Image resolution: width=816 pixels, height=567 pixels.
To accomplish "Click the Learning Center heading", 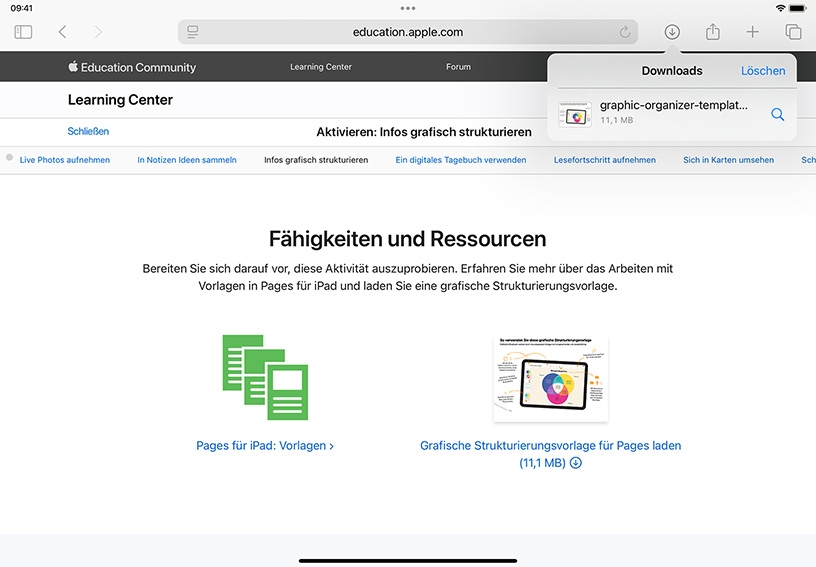I will 120,100.
